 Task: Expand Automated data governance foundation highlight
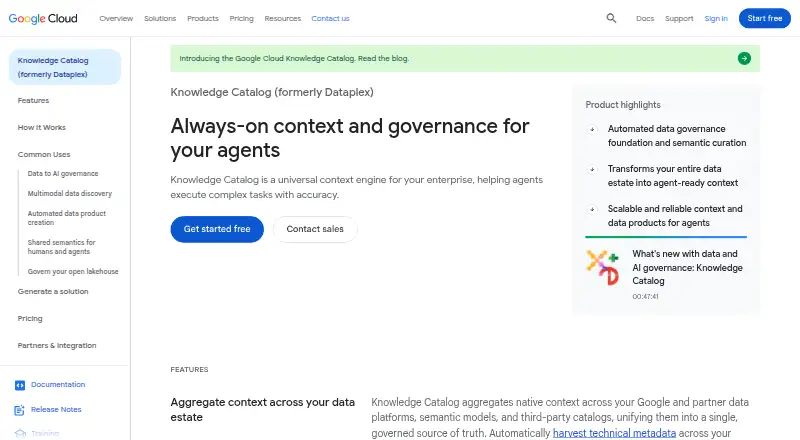point(592,129)
